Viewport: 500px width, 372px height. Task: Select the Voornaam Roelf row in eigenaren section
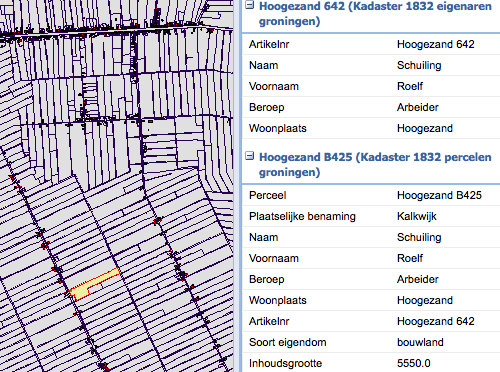pyautogui.click(x=371, y=86)
